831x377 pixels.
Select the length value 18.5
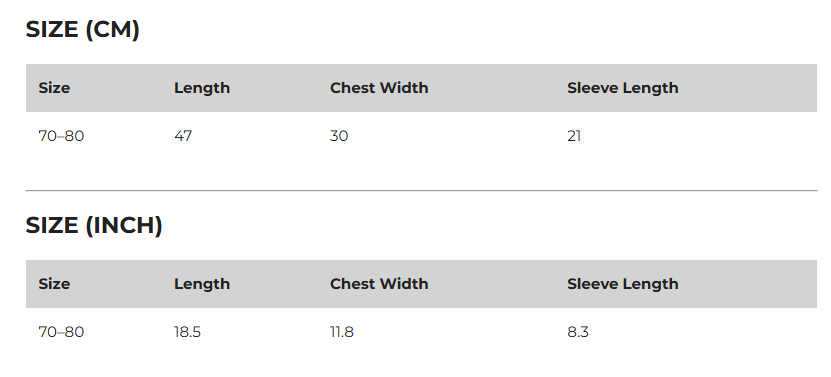tap(187, 332)
